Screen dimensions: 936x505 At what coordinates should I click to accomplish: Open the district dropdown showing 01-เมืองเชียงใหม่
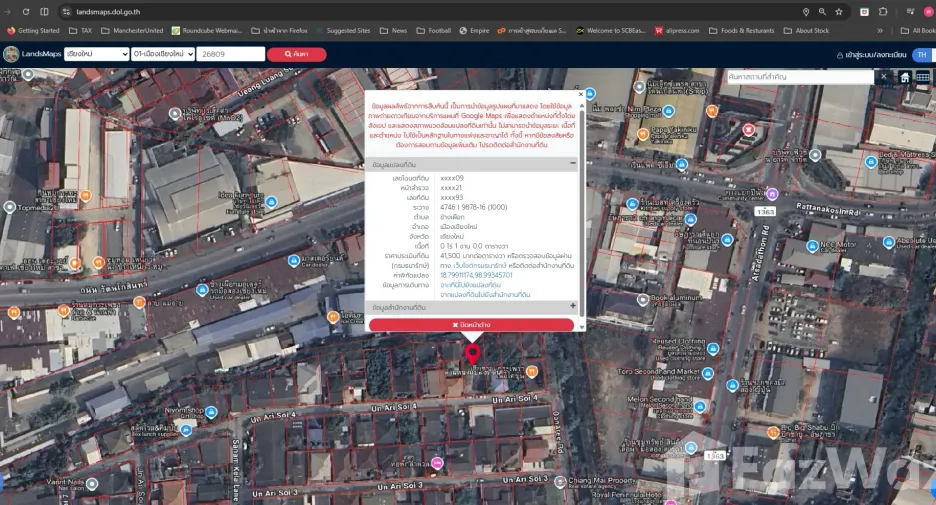click(x=163, y=54)
